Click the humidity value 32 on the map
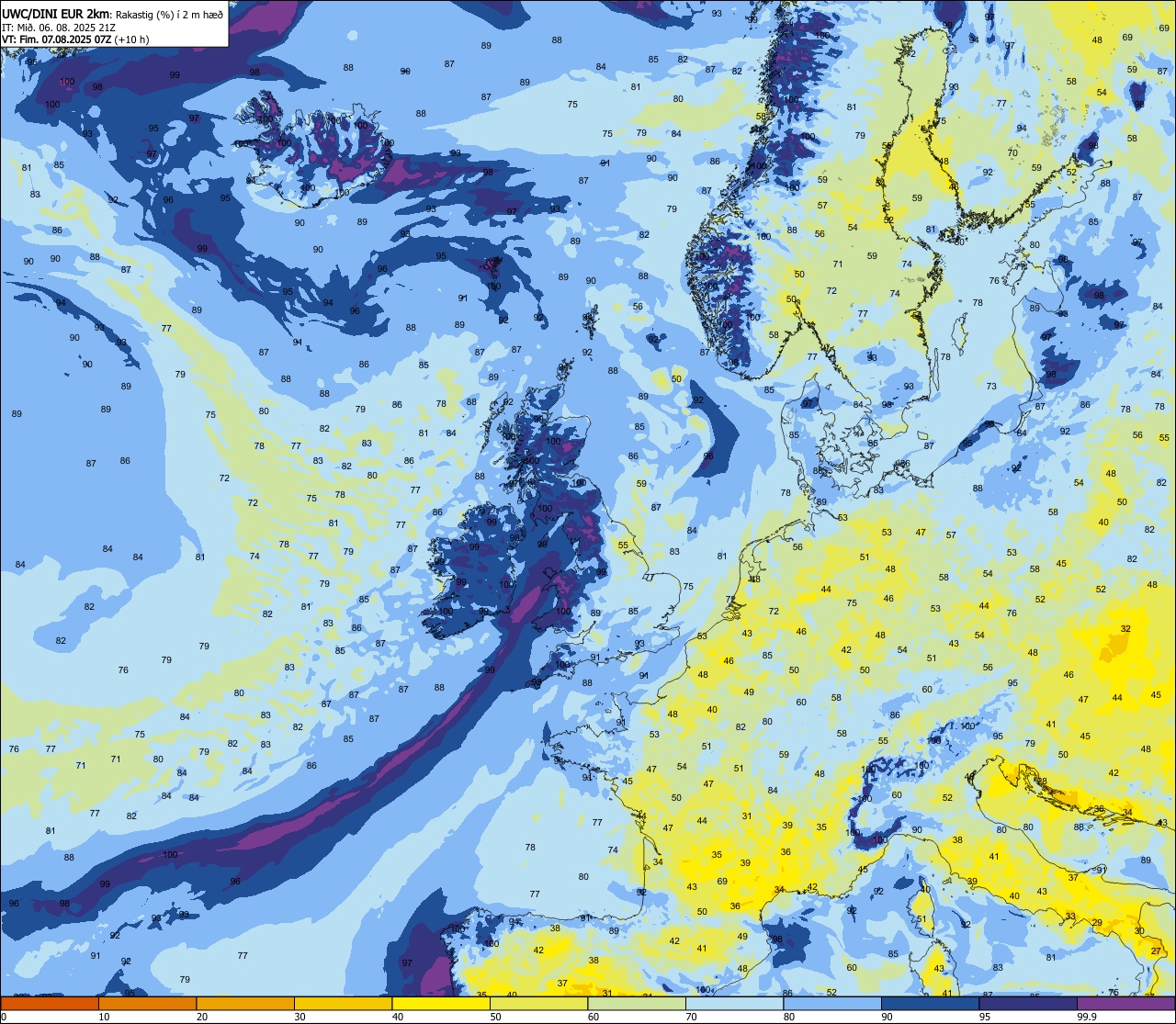 (1125, 628)
